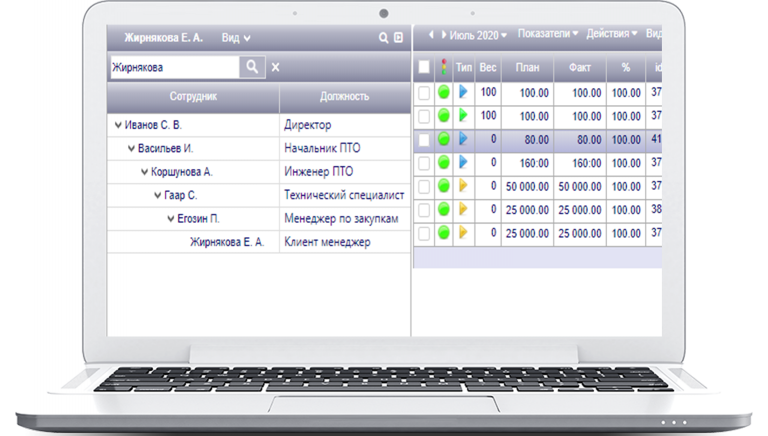Collapse the Васильев И. tree node
This screenshot has height=436, width=768.
coord(131,148)
